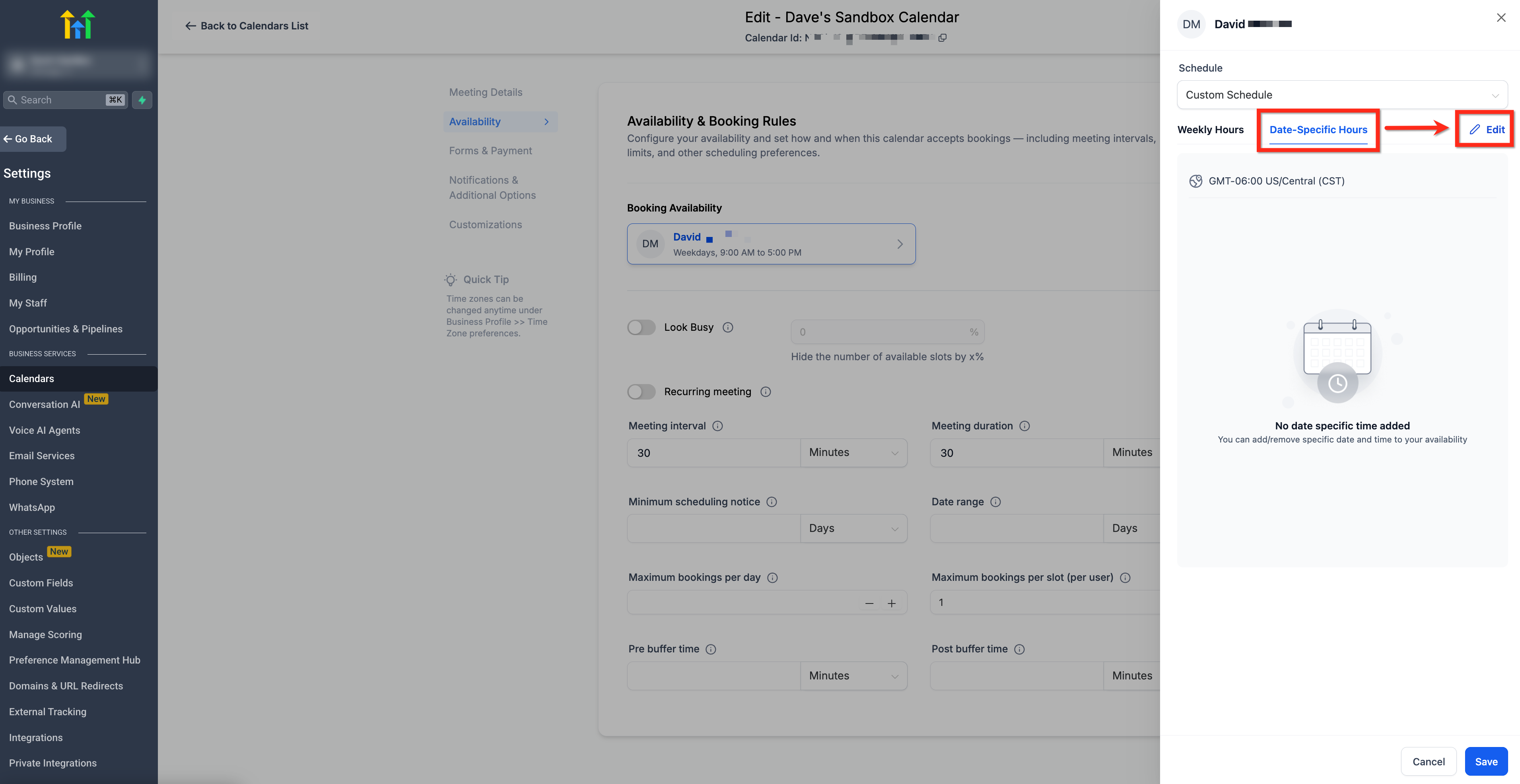Click the Look Busy info icon
This screenshot has height=784, width=1520.
(x=727, y=328)
